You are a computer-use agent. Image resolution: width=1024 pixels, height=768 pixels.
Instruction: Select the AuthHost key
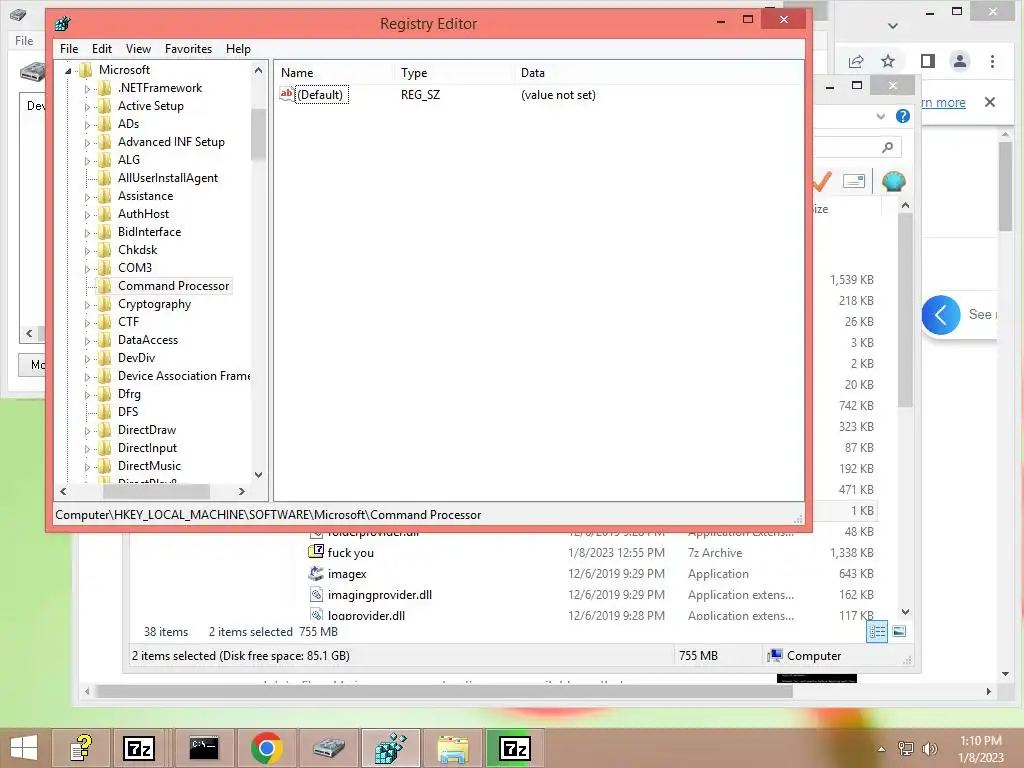(x=143, y=214)
